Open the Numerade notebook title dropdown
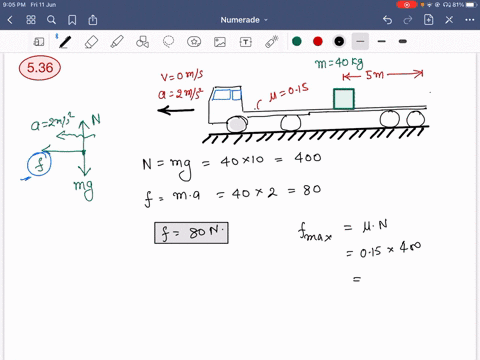 coord(244,20)
